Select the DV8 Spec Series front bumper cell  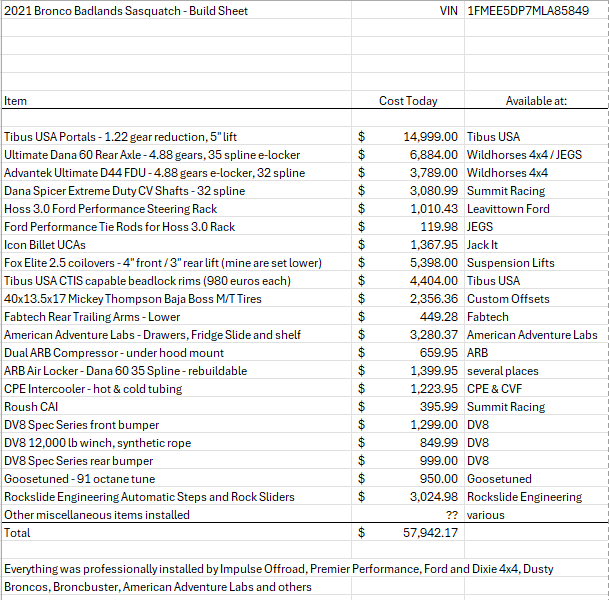[176, 424]
